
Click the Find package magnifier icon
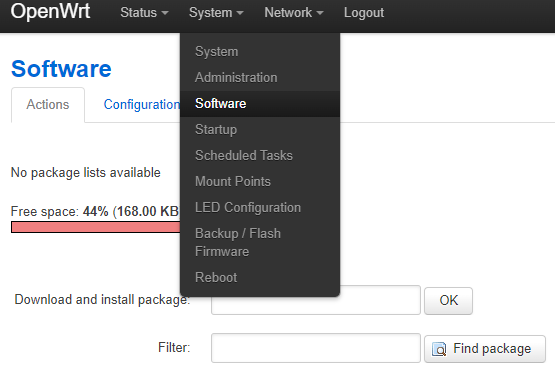439,349
